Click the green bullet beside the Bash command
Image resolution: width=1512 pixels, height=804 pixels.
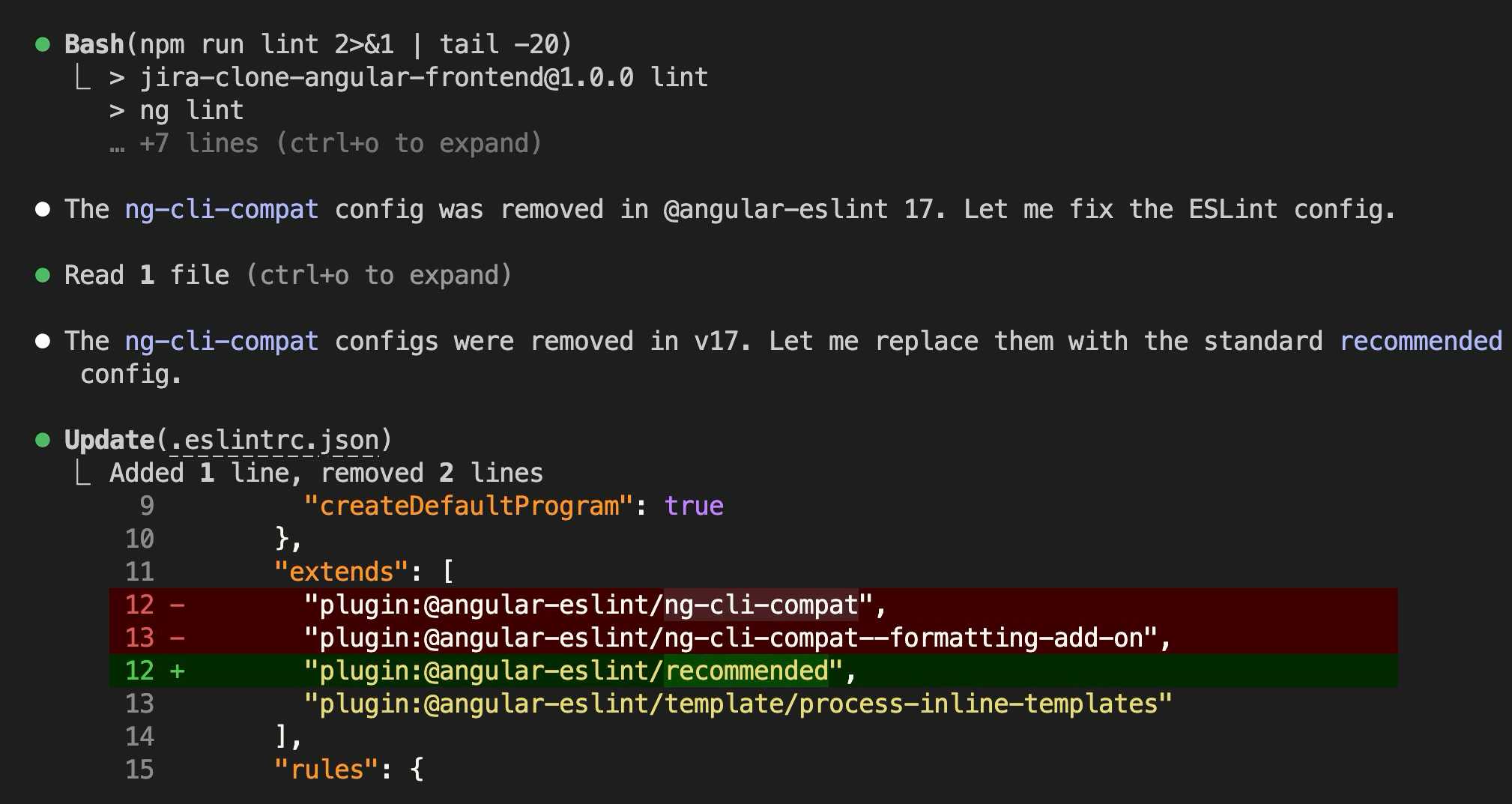pyautogui.click(x=43, y=45)
